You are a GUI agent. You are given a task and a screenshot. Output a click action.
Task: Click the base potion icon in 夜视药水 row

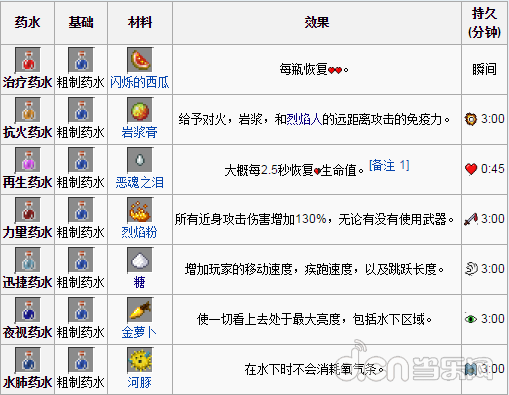point(81,310)
